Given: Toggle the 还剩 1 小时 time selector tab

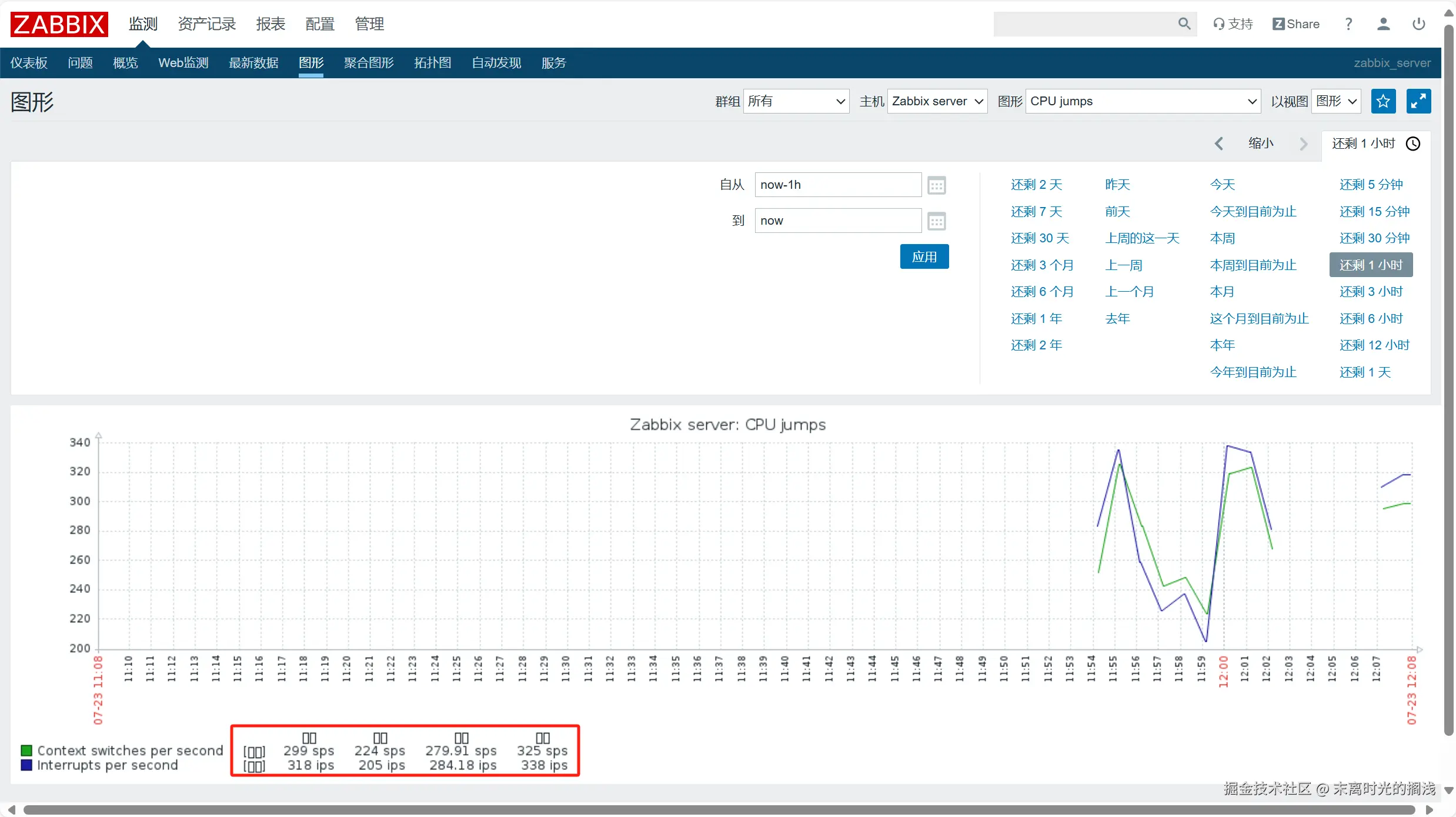Looking at the screenshot, I should click(x=1375, y=144).
